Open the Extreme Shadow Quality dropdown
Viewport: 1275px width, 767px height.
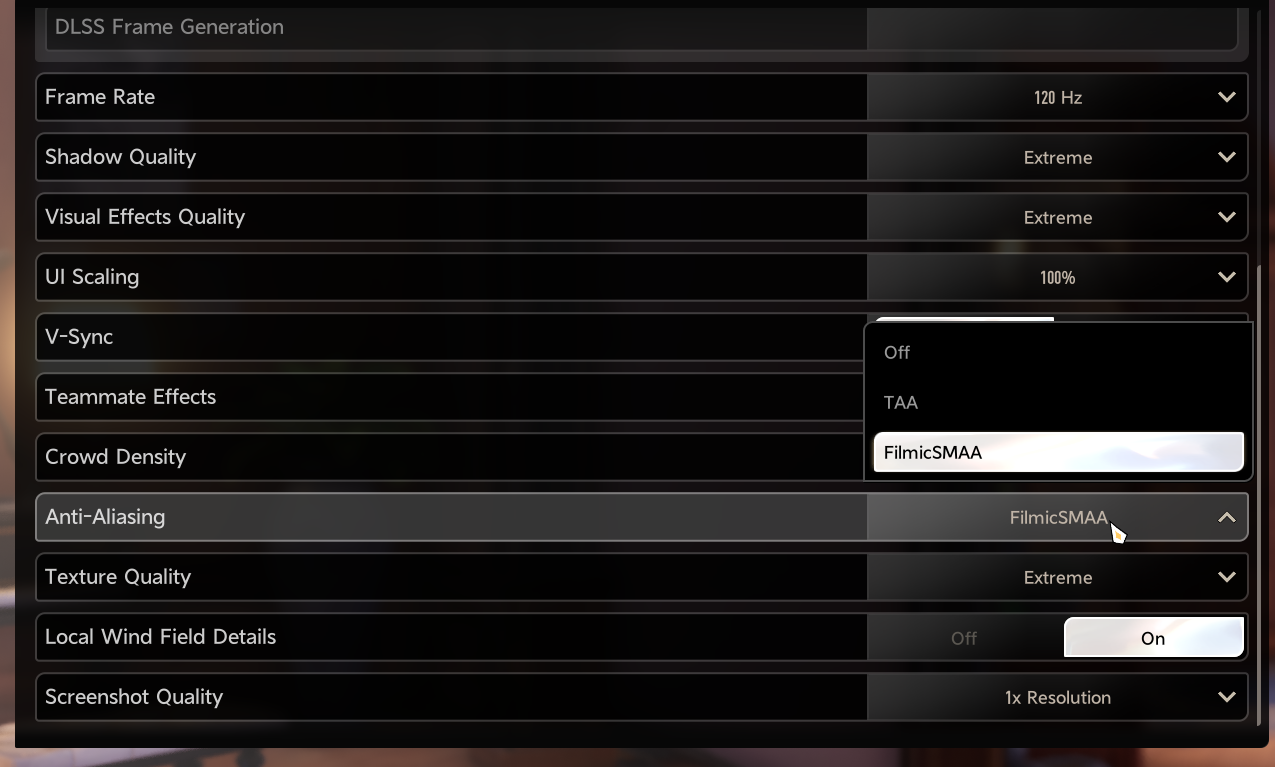(x=1057, y=157)
